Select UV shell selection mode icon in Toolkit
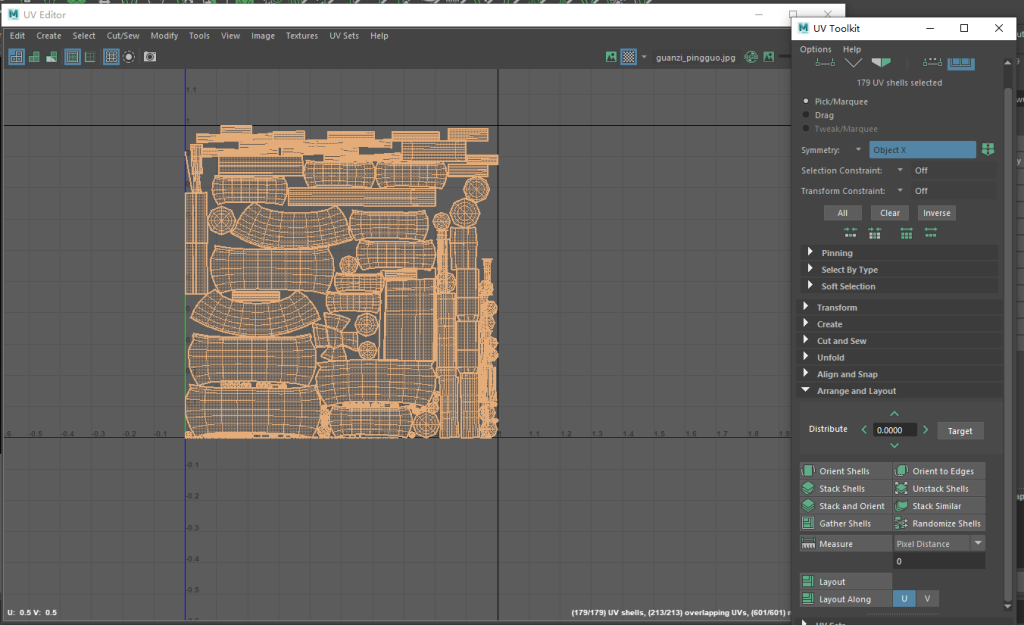Screen dimensions: 1024x625 pos(961,62)
